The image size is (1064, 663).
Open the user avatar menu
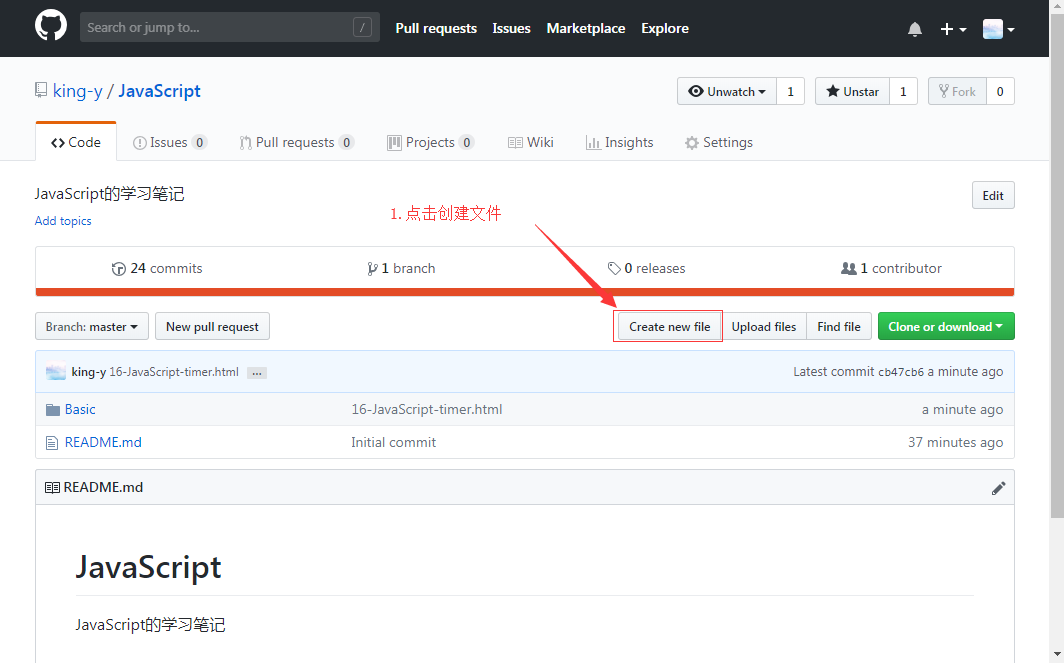click(x=998, y=29)
